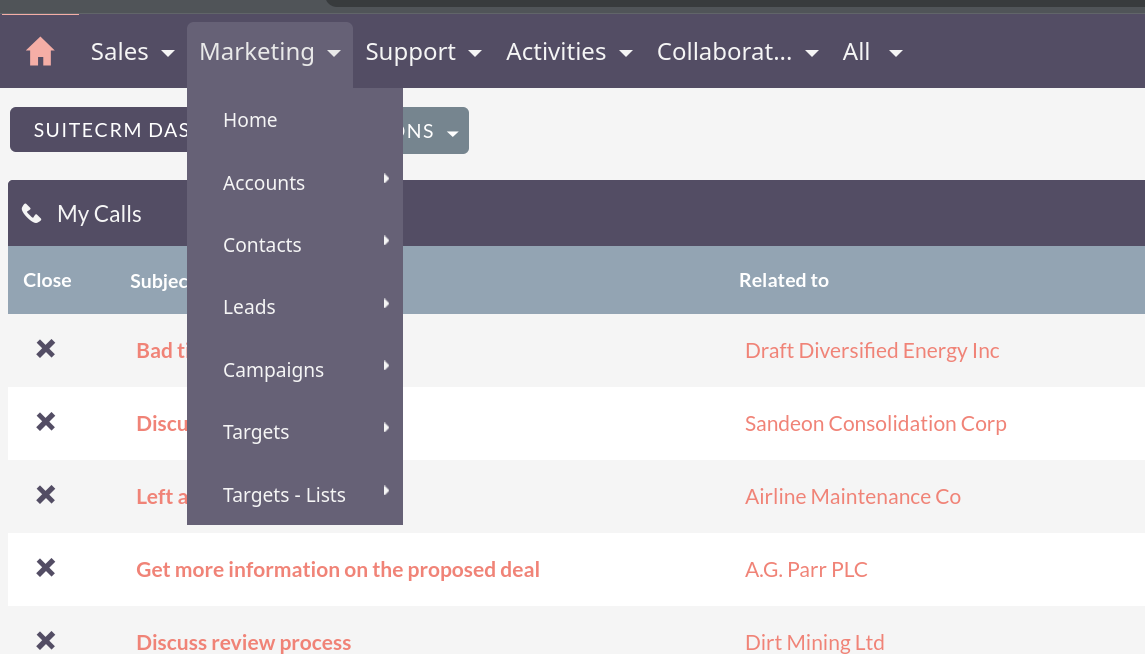Select Home in the Marketing menu
1145x654 pixels.
(x=250, y=120)
